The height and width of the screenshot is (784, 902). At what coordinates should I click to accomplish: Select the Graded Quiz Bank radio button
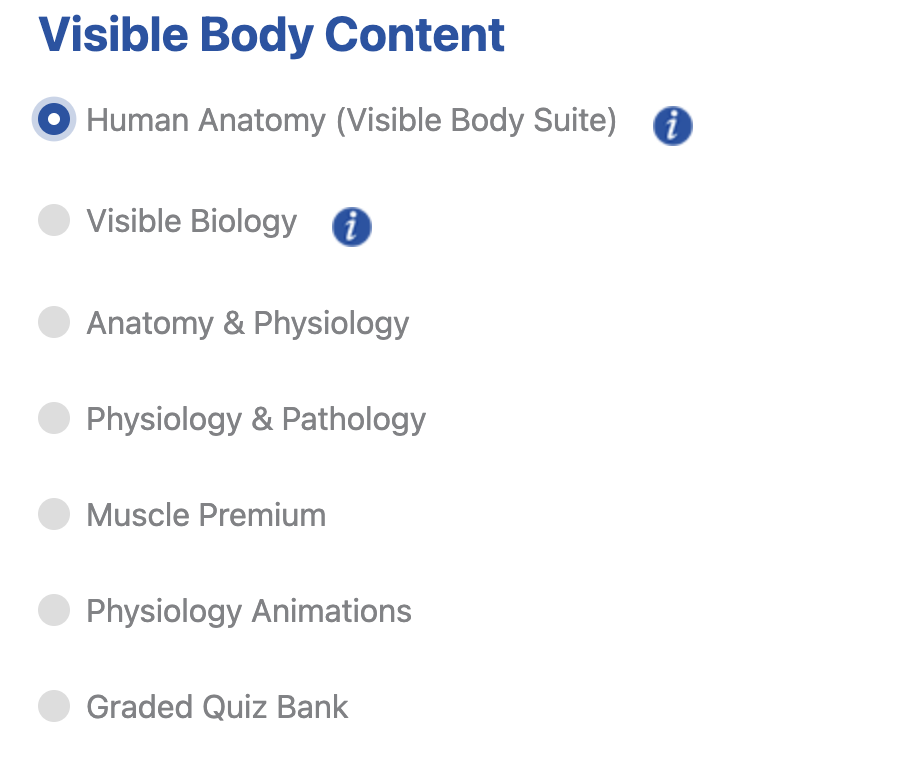coord(53,706)
